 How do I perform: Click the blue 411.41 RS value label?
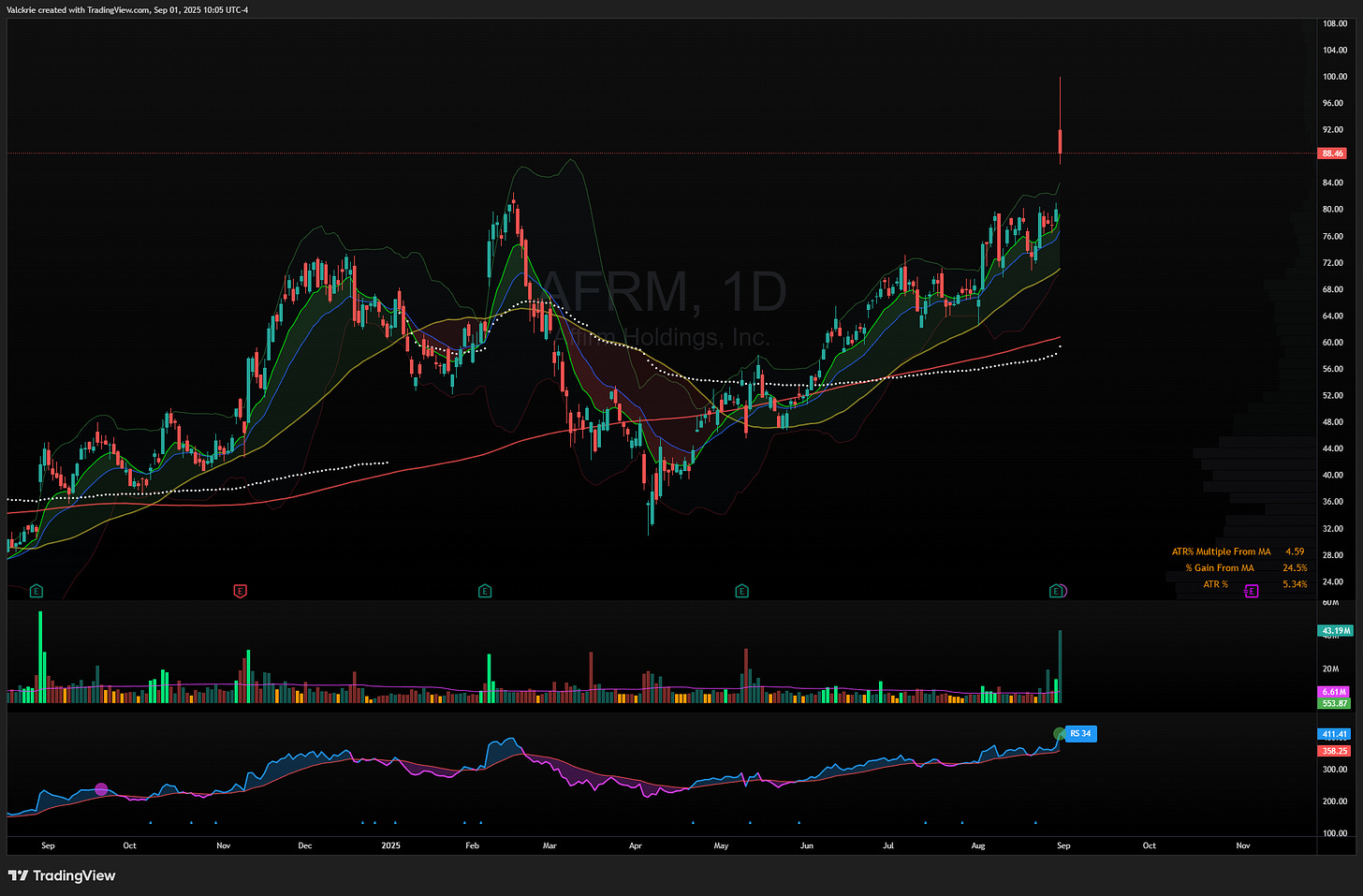coord(1334,734)
